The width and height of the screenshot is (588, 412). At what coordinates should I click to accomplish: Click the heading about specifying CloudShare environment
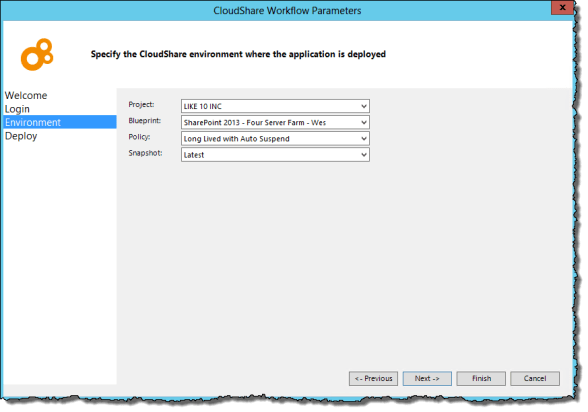pos(238,54)
